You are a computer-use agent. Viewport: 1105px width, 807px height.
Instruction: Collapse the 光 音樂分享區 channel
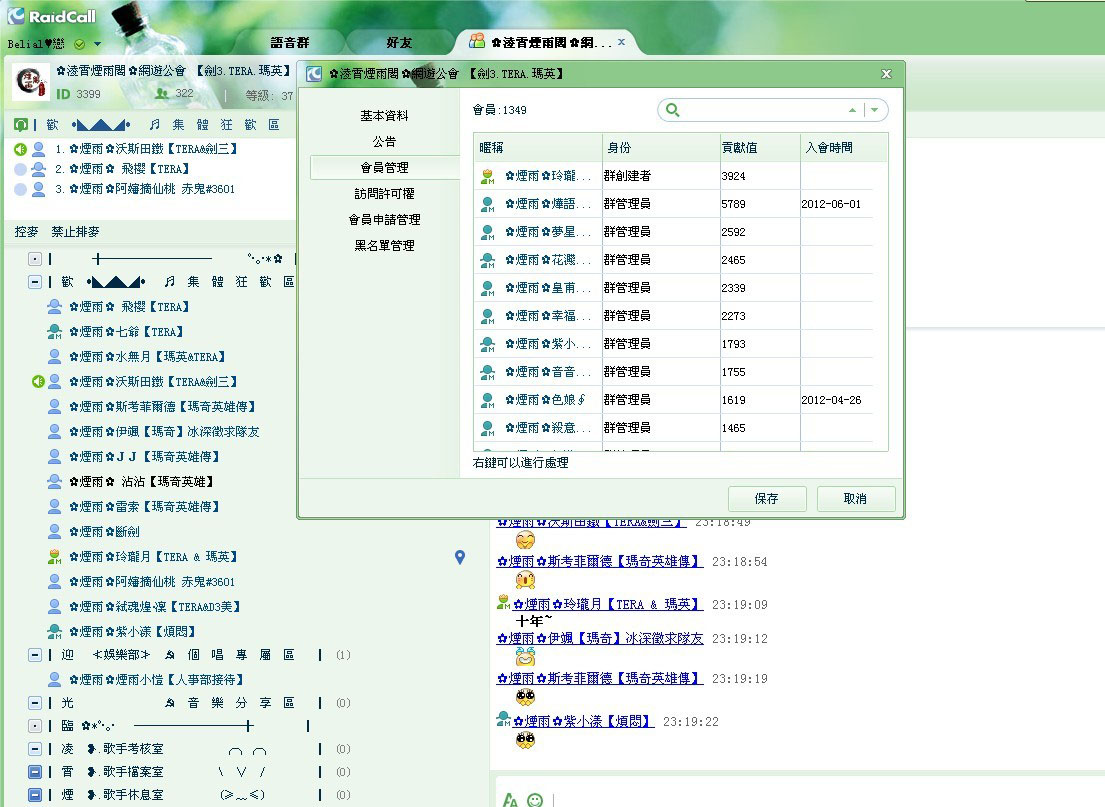click(35, 703)
